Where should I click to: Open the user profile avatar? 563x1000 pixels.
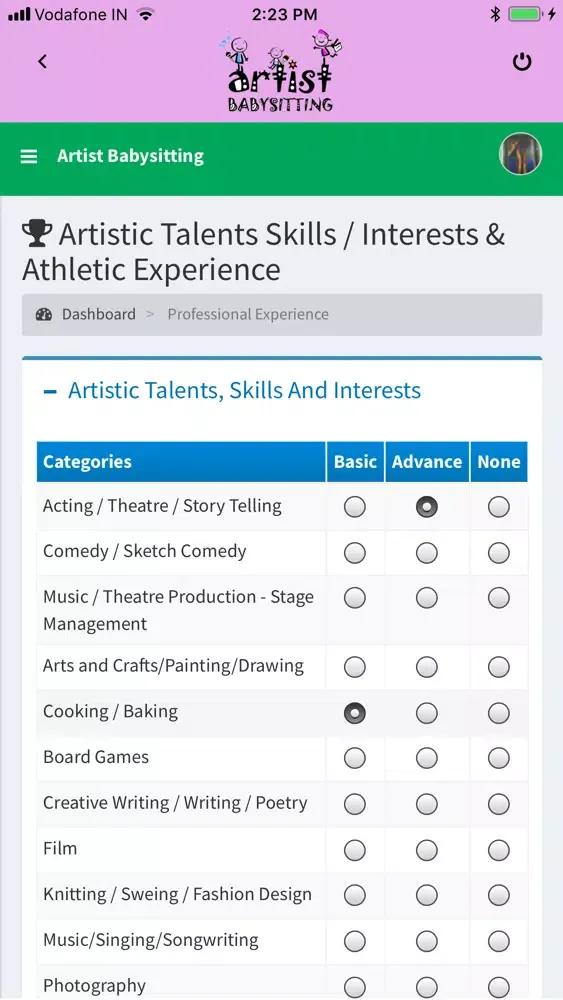pyautogui.click(x=521, y=154)
